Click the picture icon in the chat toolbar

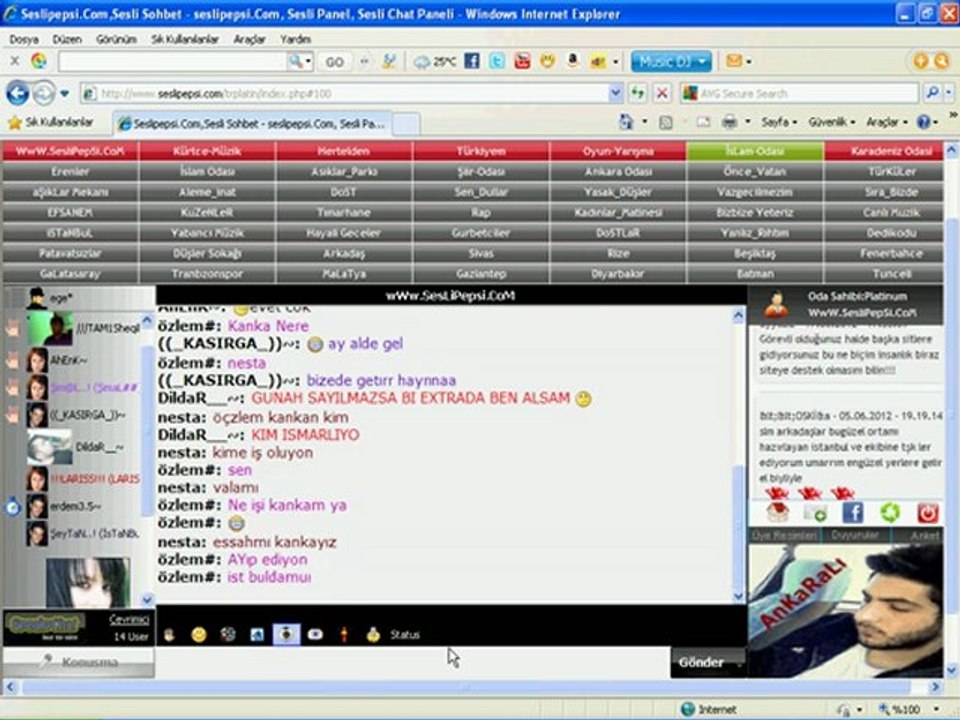[x=257, y=635]
